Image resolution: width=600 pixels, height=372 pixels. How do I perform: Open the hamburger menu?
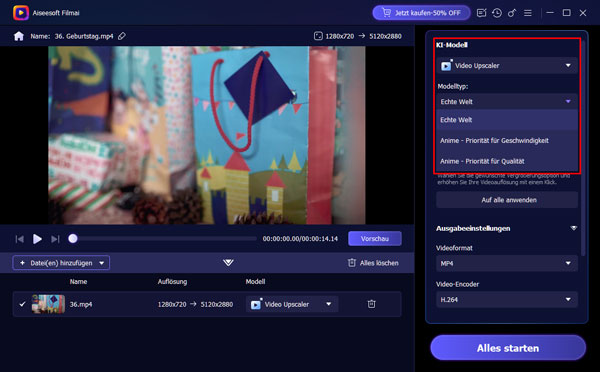pos(528,13)
